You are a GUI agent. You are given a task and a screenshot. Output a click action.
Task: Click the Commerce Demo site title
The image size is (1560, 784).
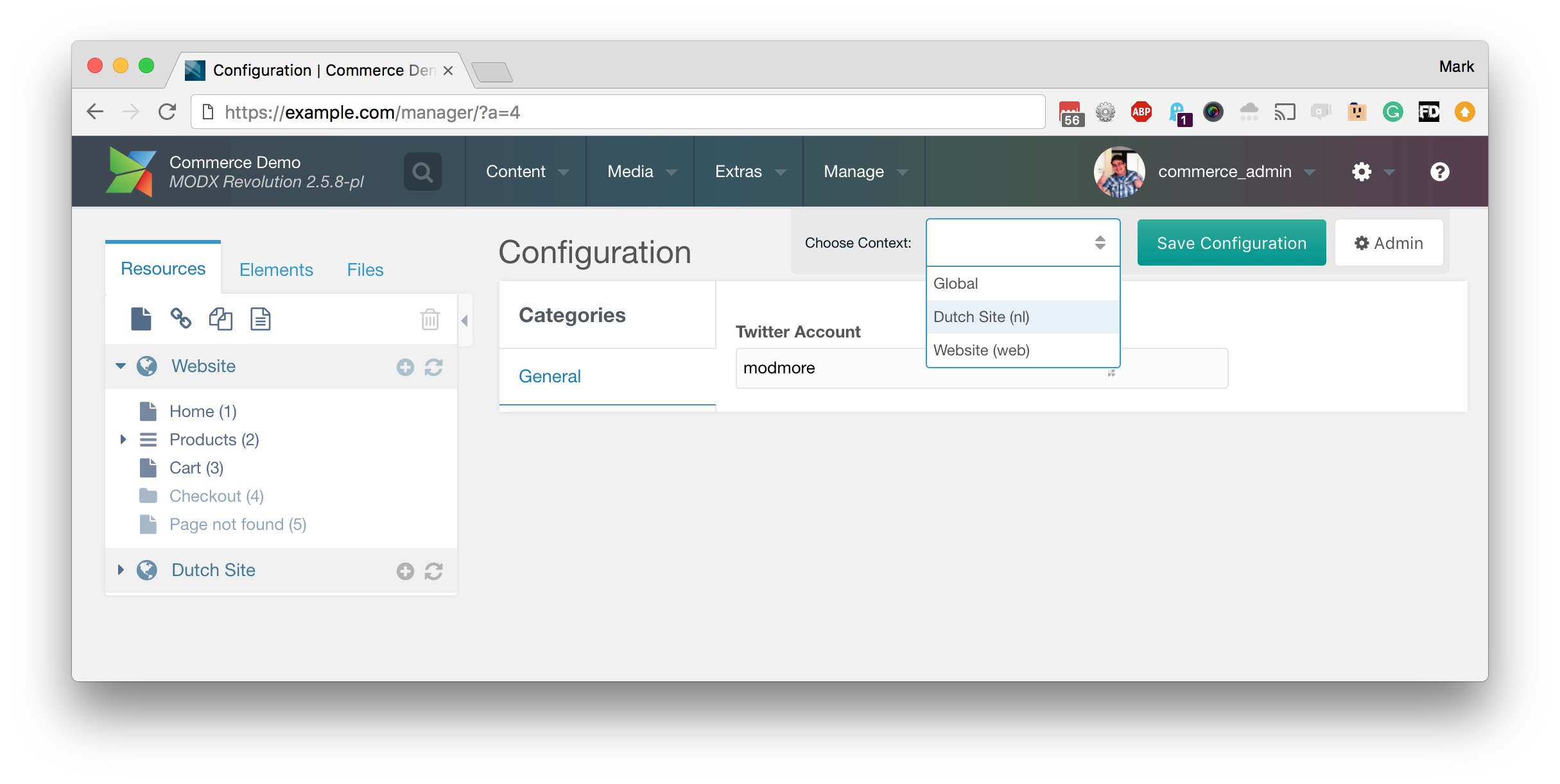[x=235, y=162]
